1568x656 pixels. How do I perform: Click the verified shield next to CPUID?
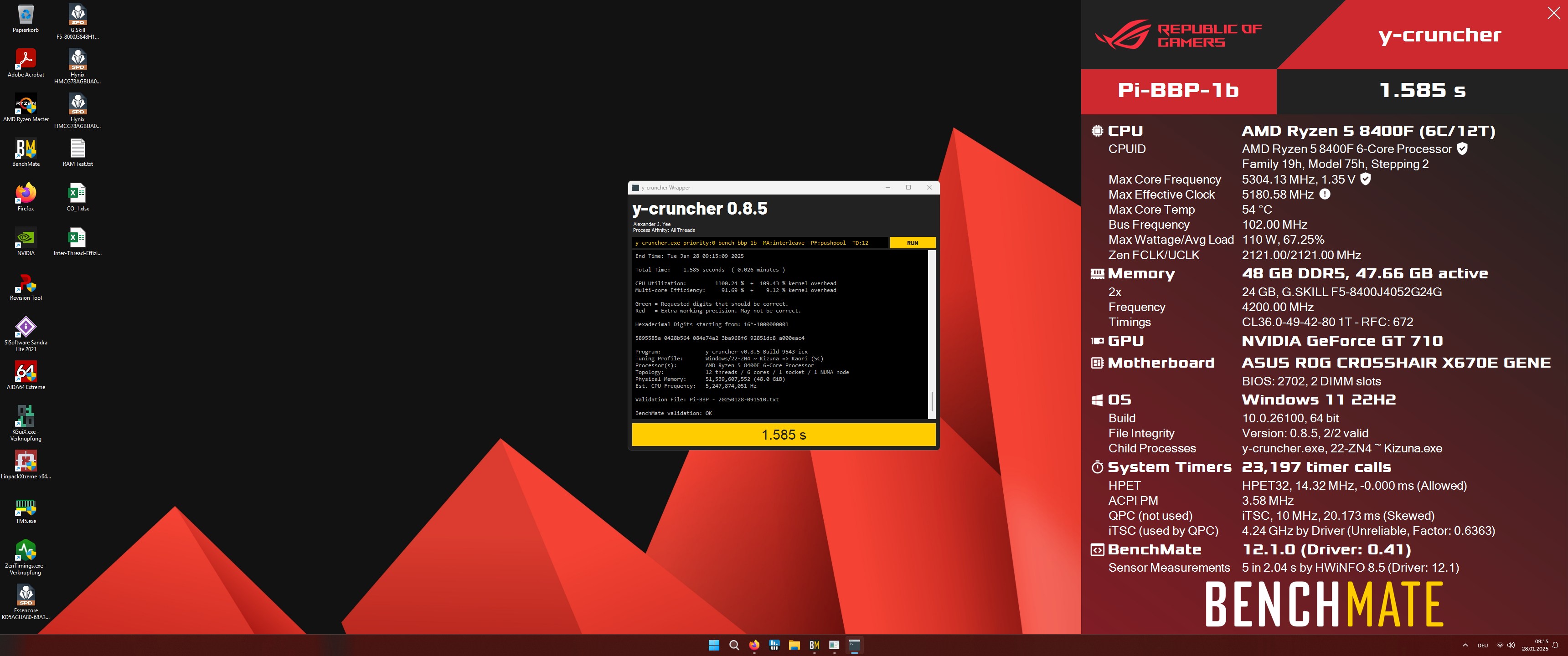point(1462,149)
